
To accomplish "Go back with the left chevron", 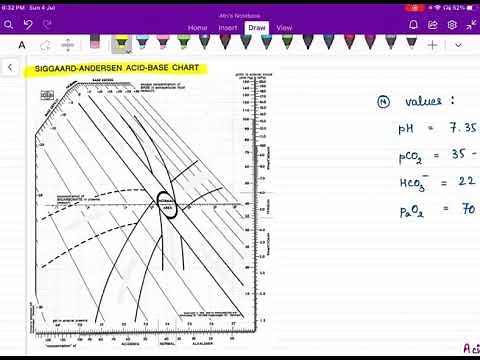I will pyautogui.click(x=10, y=68).
